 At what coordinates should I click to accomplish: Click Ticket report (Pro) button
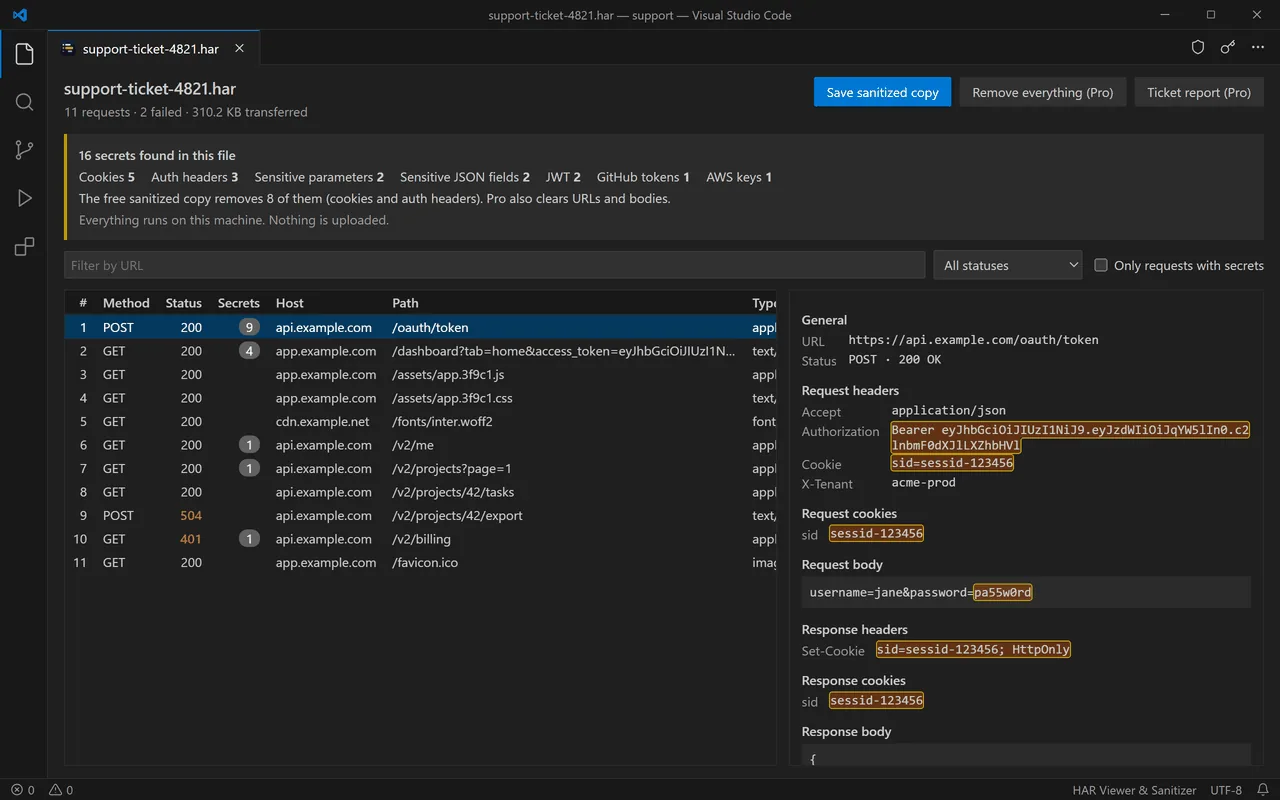tap(1199, 92)
